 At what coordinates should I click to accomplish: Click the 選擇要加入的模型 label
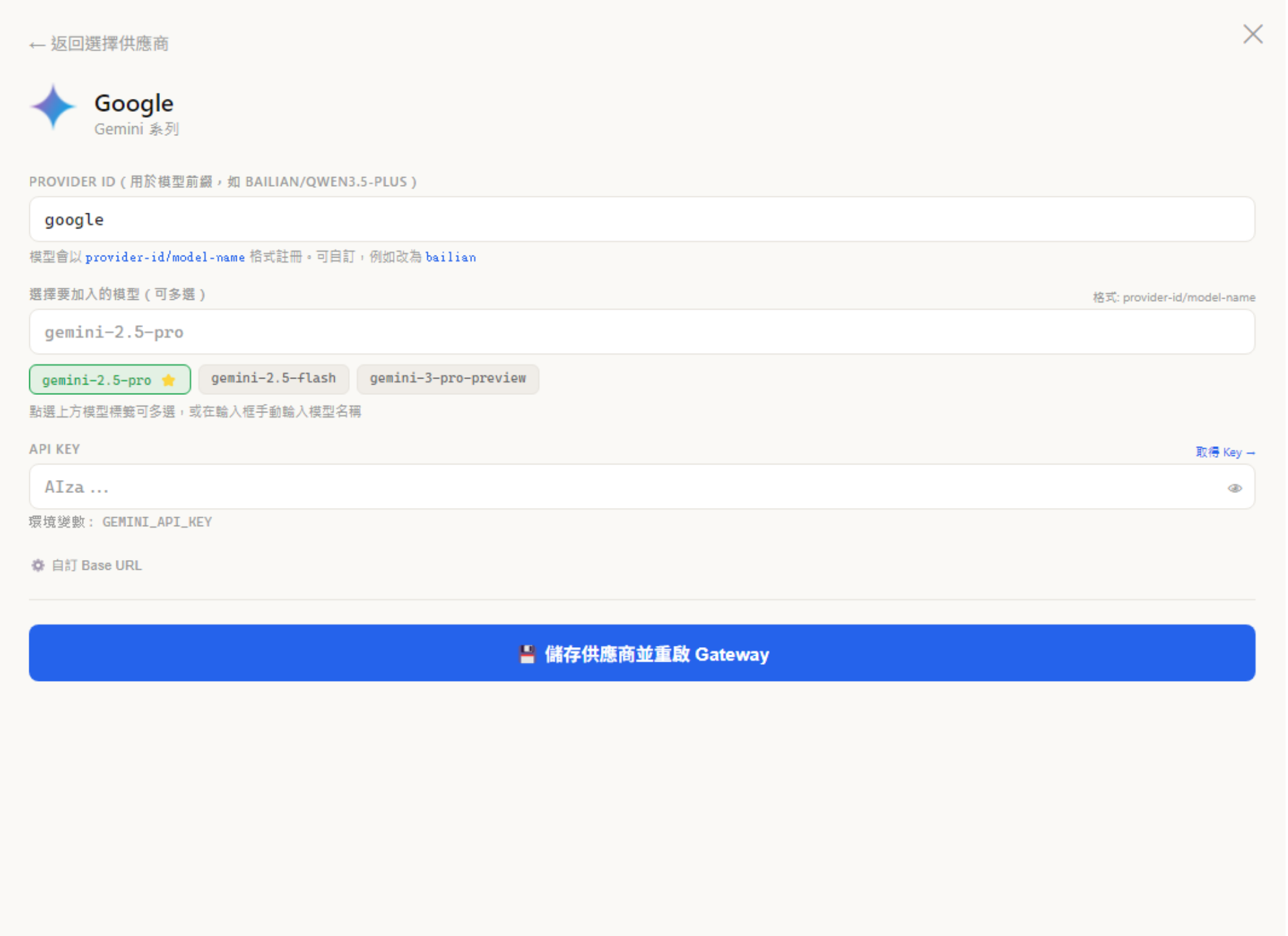118,295
